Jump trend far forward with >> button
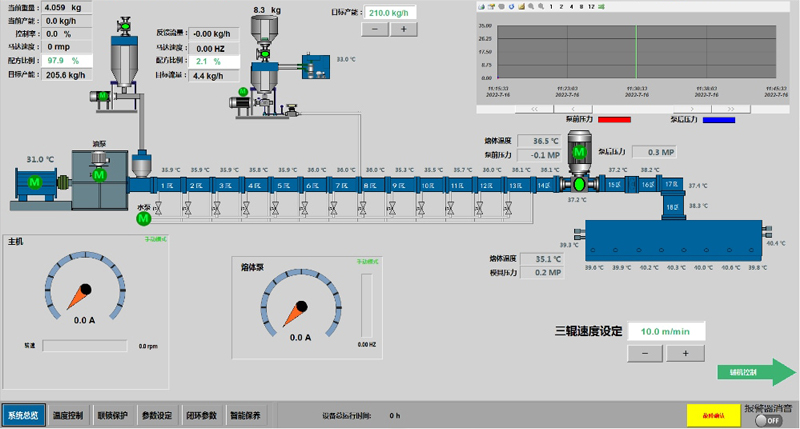Screen dimensions: 800x429 (731, 109)
